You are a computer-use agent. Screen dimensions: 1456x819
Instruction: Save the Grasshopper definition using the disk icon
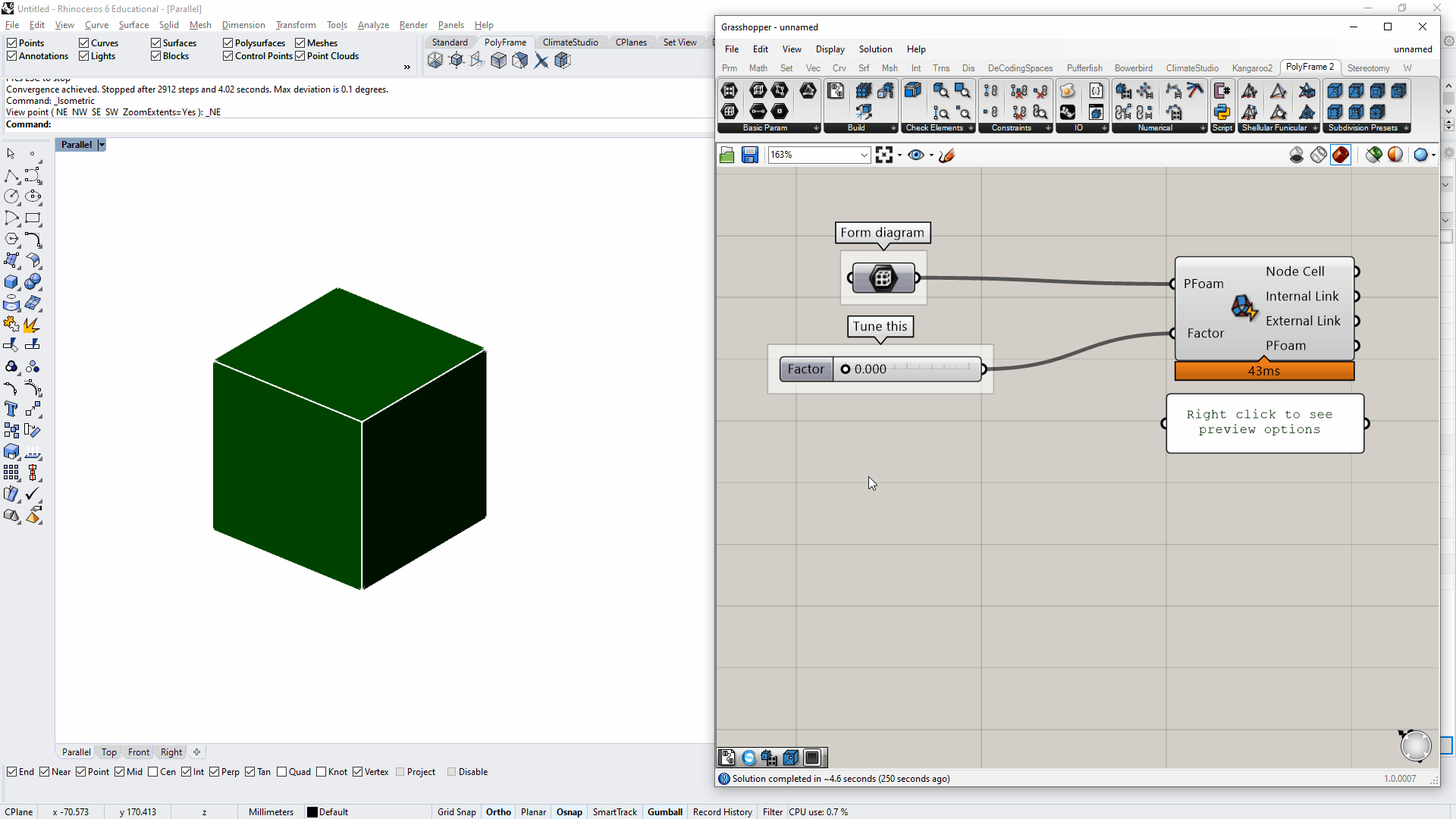click(x=750, y=155)
